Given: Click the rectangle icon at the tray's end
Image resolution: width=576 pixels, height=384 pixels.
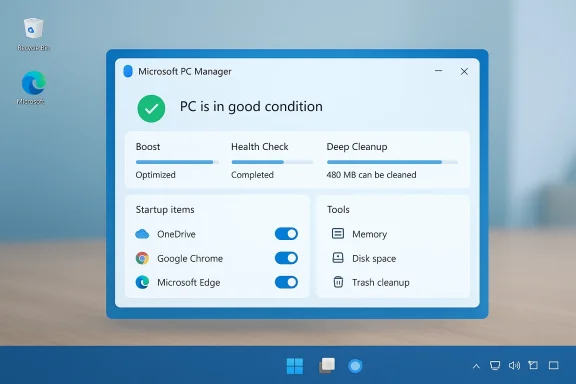Looking at the screenshot, I should 554,365.
